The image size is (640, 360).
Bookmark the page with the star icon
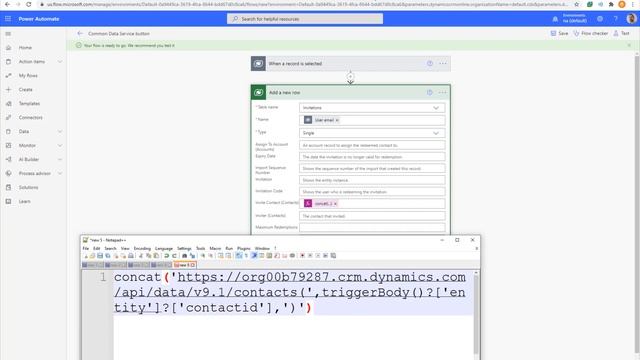click(x=576, y=4)
